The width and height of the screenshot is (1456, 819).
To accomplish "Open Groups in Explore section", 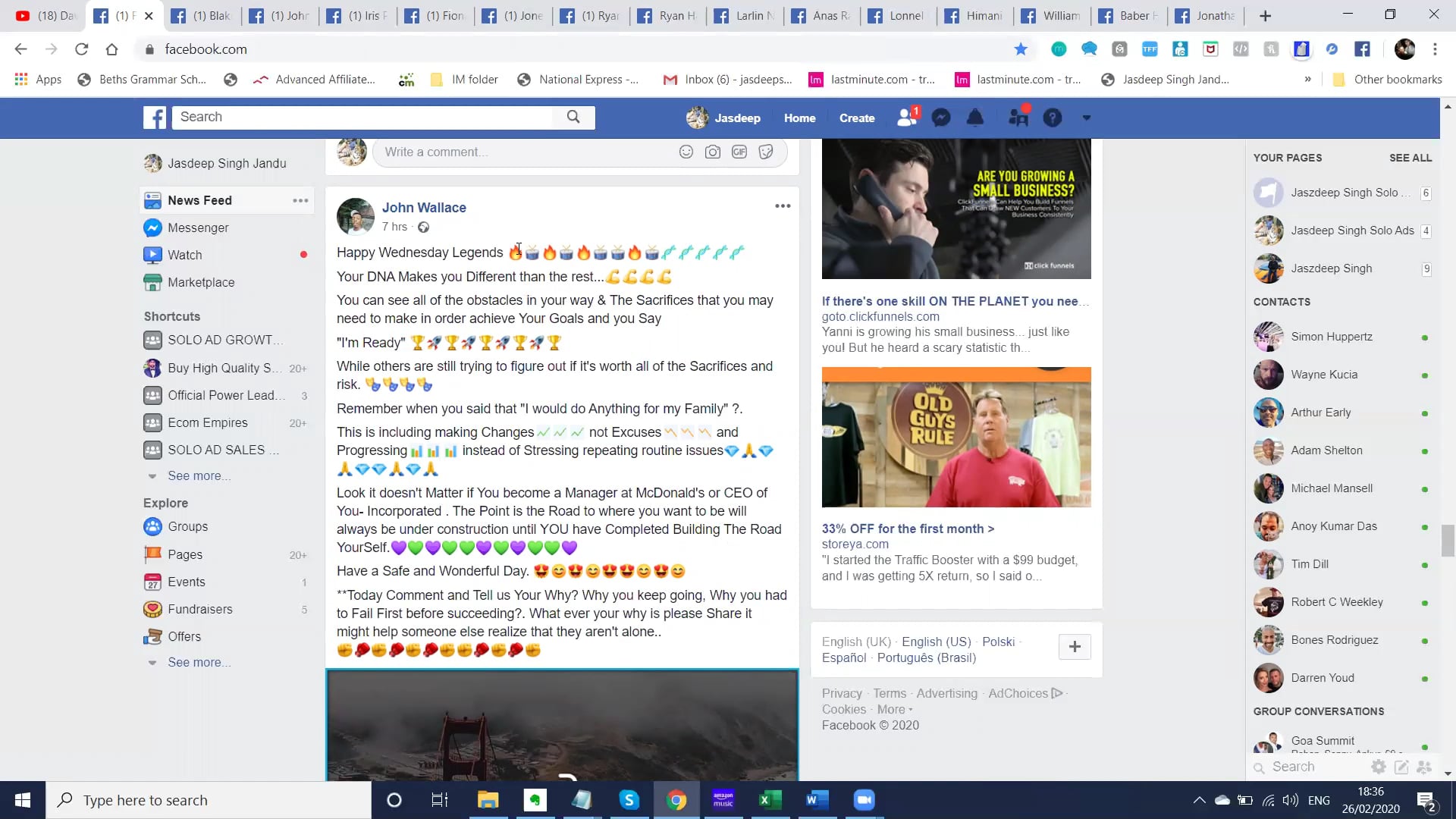I will tap(187, 526).
